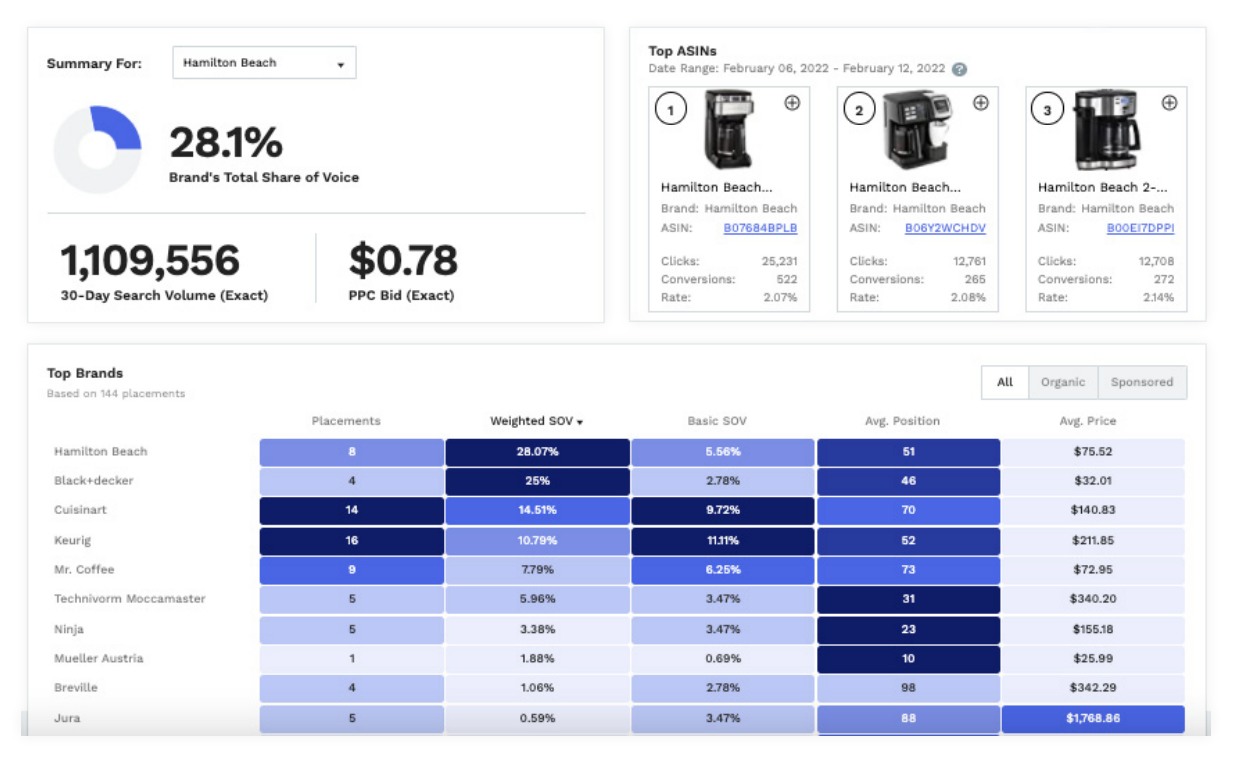This screenshot has width=1236, height=772.
Task: Add first Hamilton Beach ASIN with plus icon
Action: tap(792, 103)
